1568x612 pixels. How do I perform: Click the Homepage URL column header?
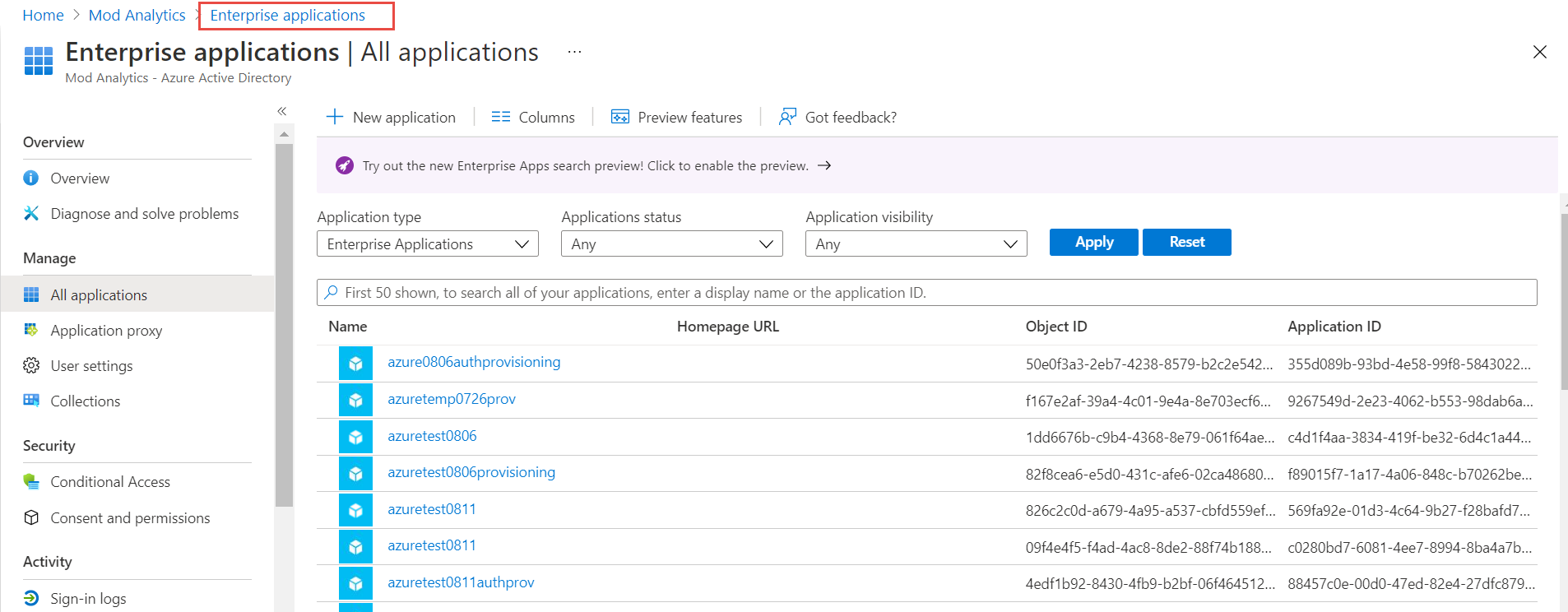727,326
